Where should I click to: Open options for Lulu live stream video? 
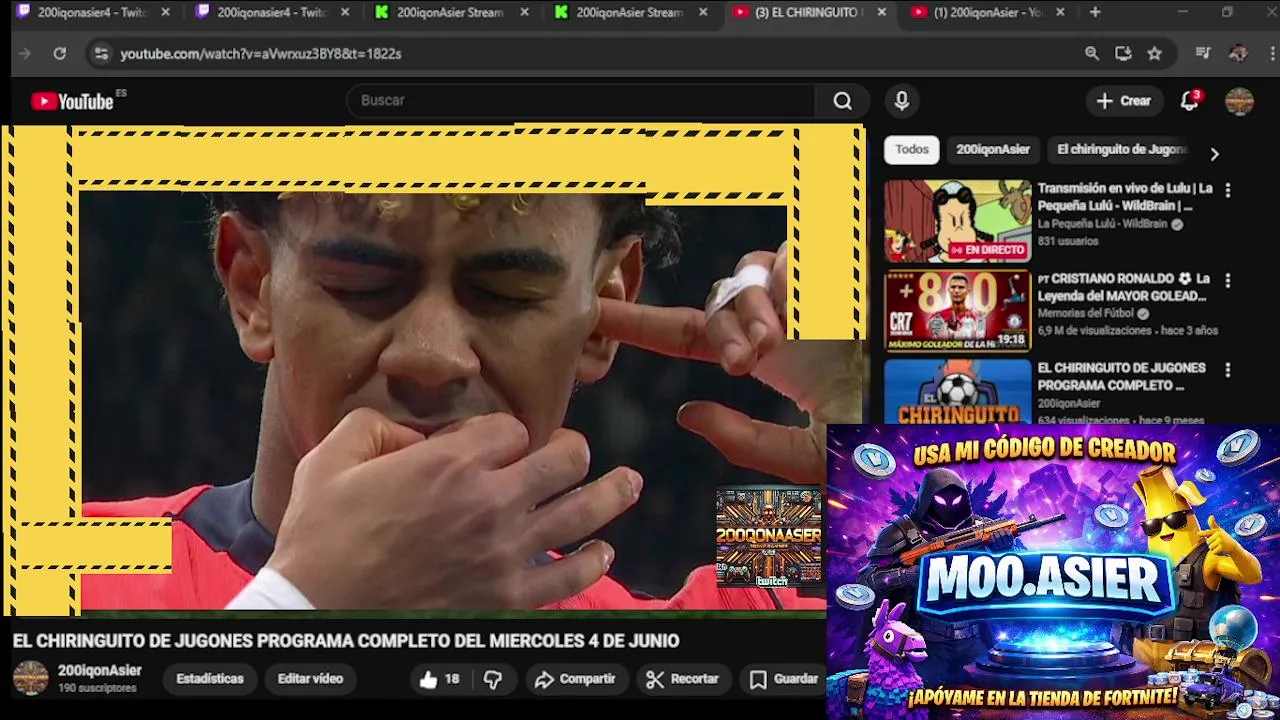click(1228, 190)
